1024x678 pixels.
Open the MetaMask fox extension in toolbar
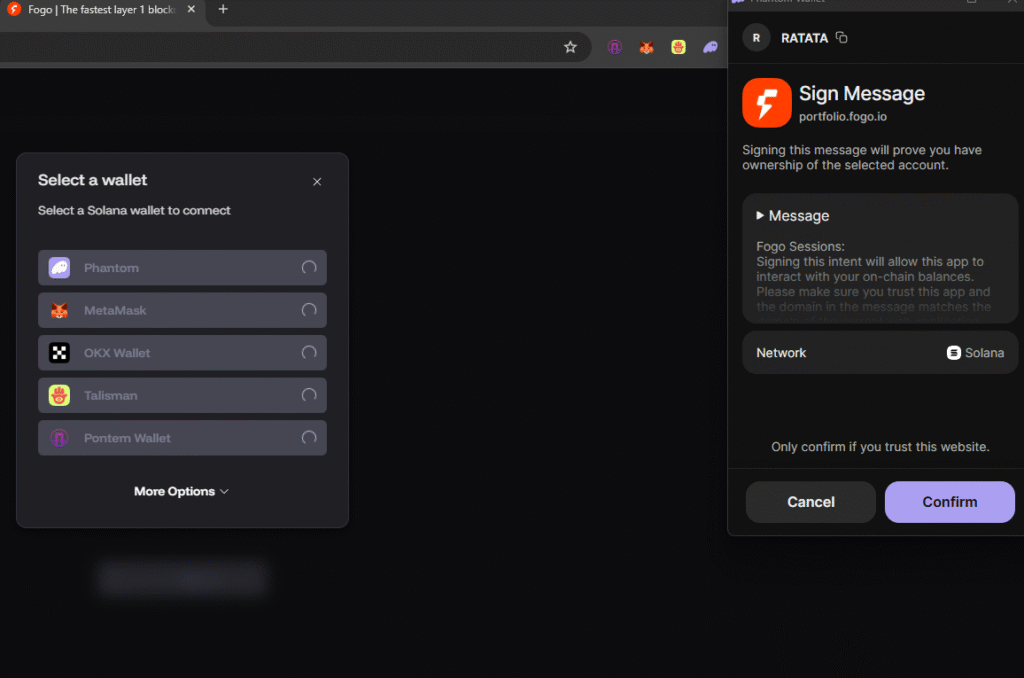point(647,47)
